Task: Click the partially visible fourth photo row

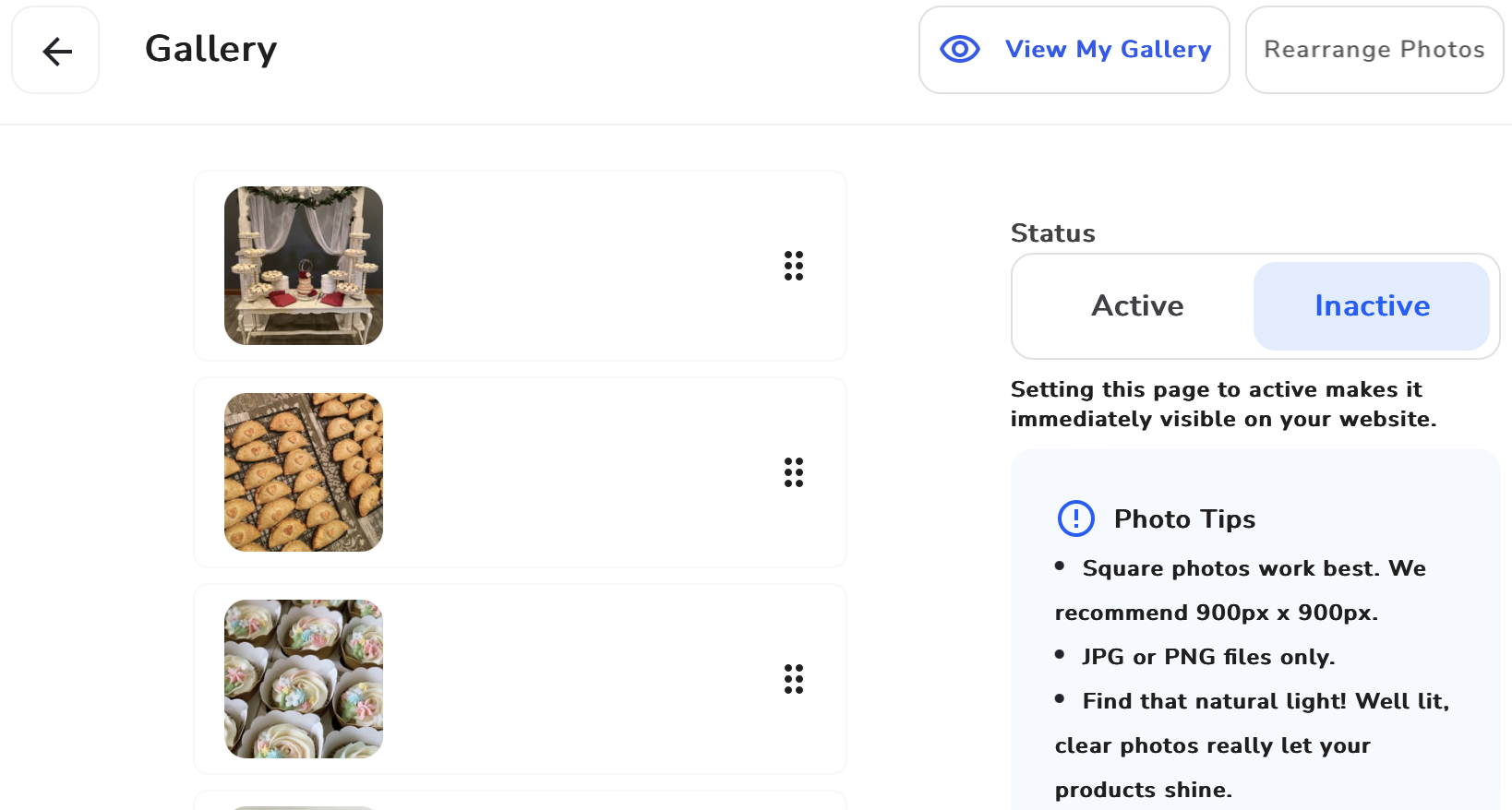Action: point(521,801)
